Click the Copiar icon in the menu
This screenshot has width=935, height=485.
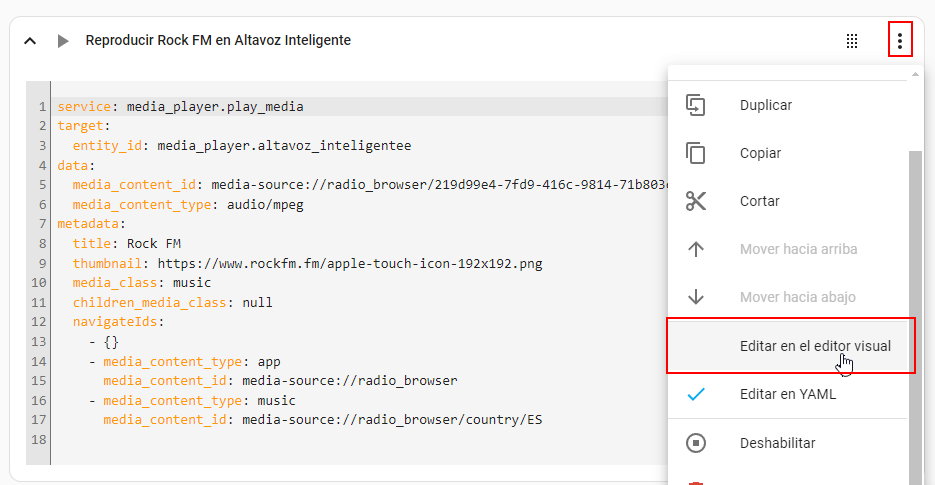click(696, 153)
